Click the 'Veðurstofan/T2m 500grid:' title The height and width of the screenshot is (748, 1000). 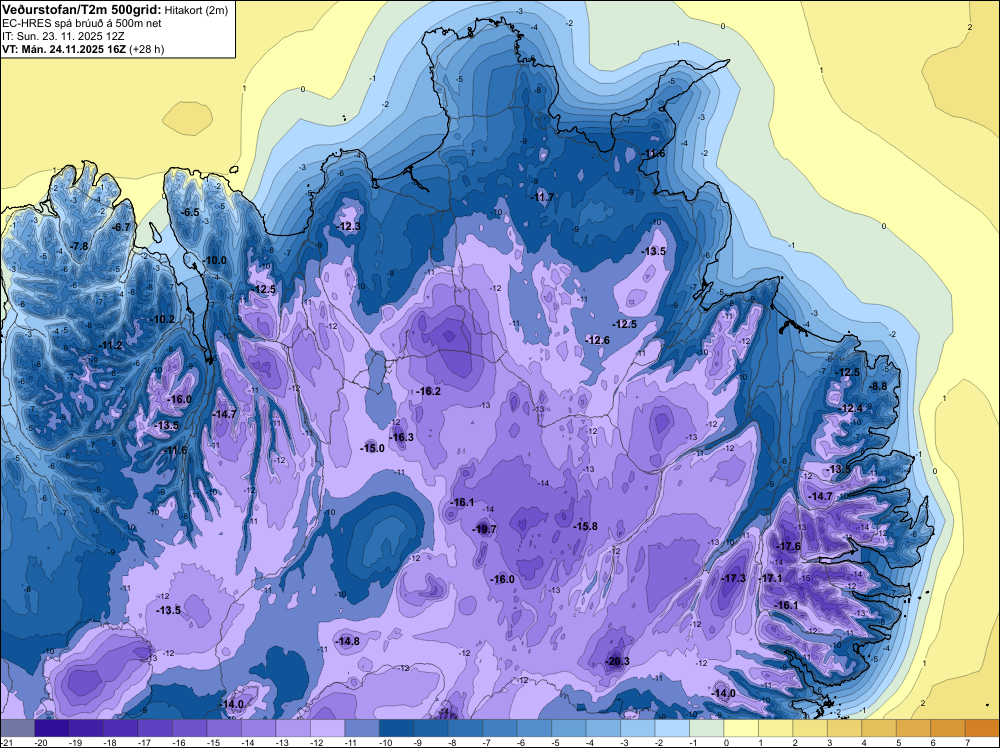pos(81,9)
